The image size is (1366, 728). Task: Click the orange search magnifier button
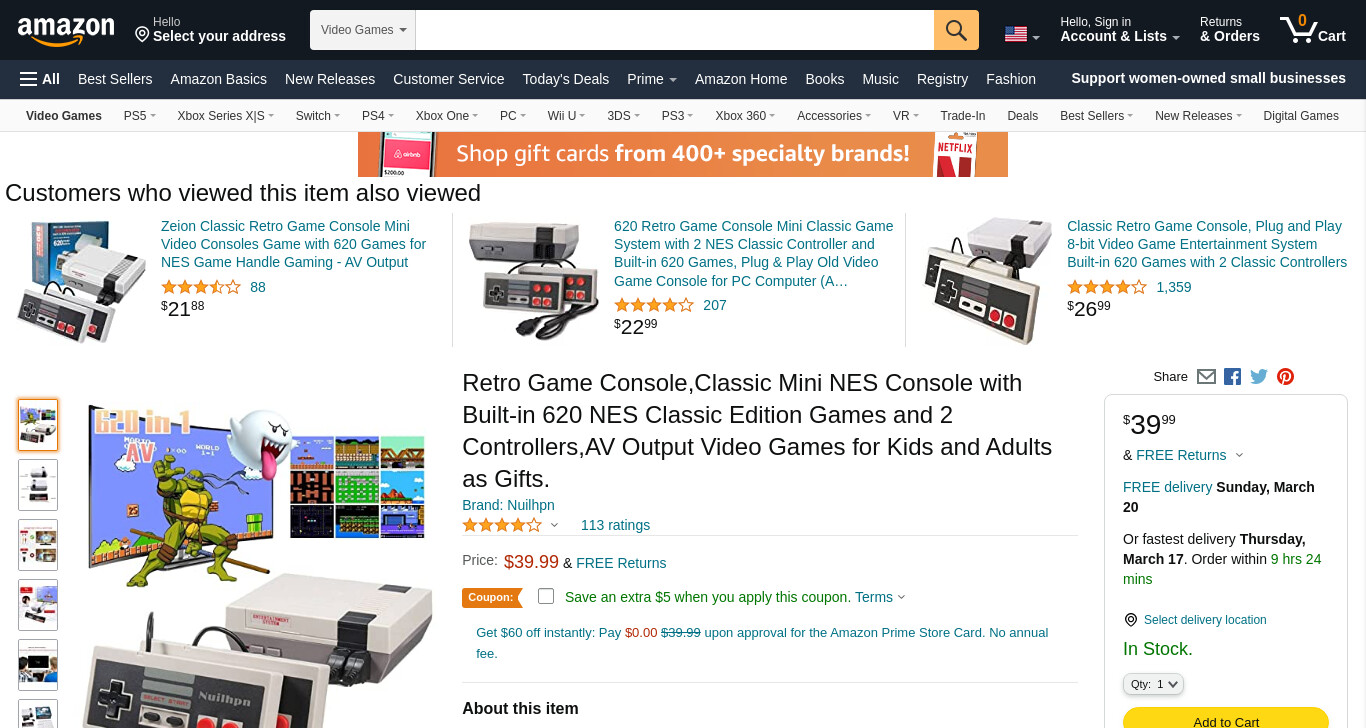956,30
